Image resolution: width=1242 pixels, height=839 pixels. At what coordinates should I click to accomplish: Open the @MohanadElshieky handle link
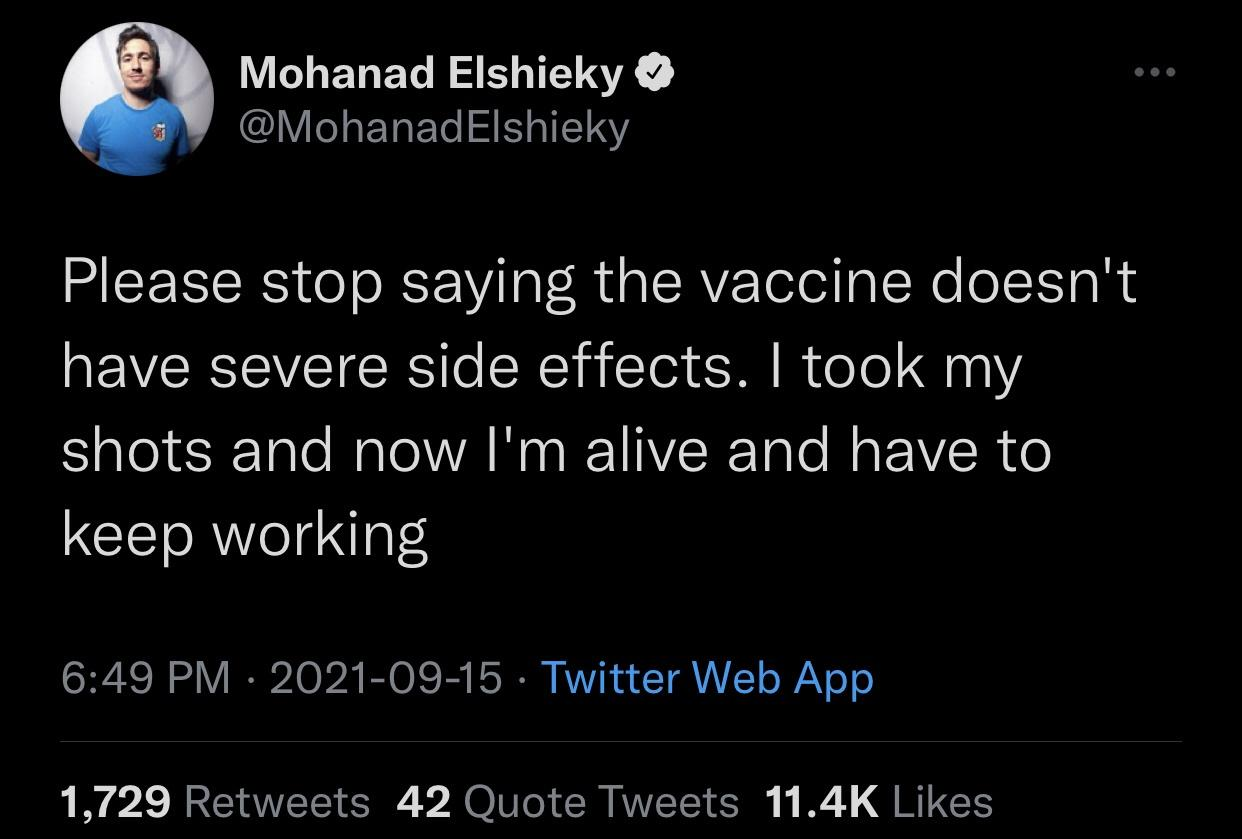(434, 127)
